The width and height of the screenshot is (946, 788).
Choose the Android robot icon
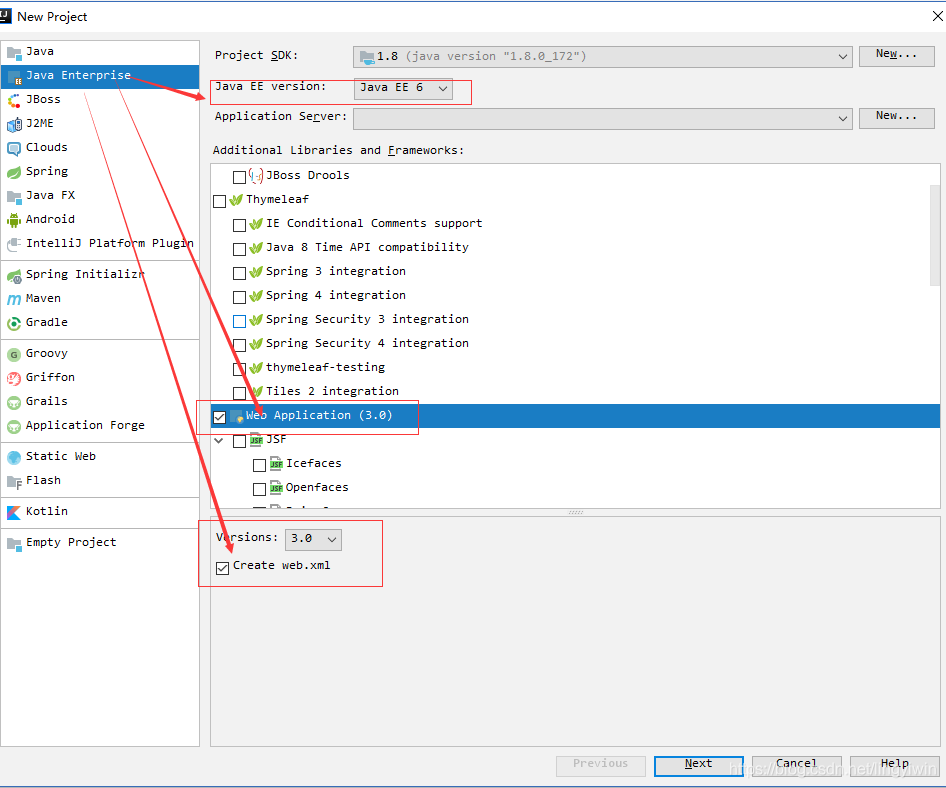pos(14,220)
